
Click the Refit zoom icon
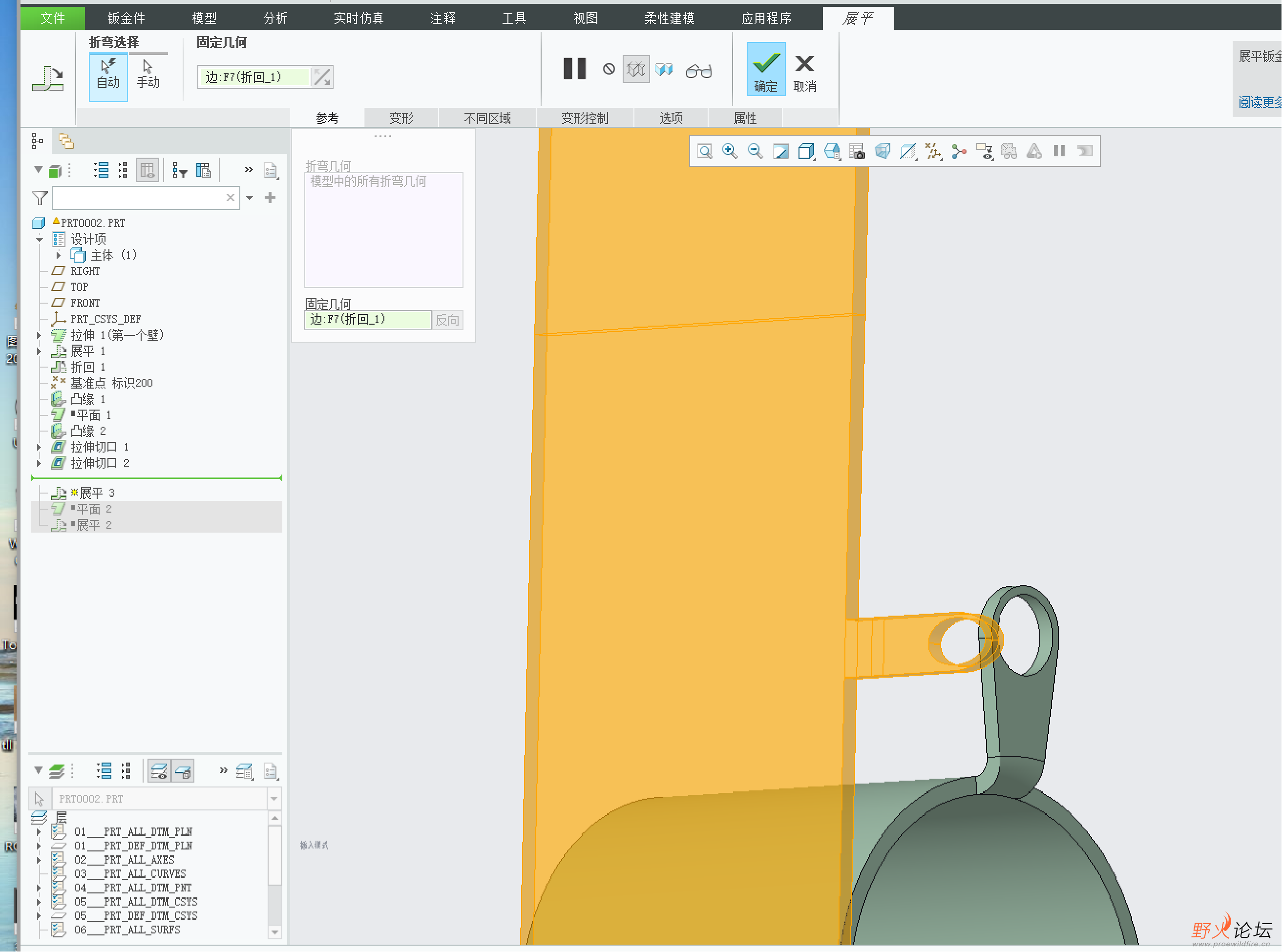pyautogui.click(x=704, y=151)
